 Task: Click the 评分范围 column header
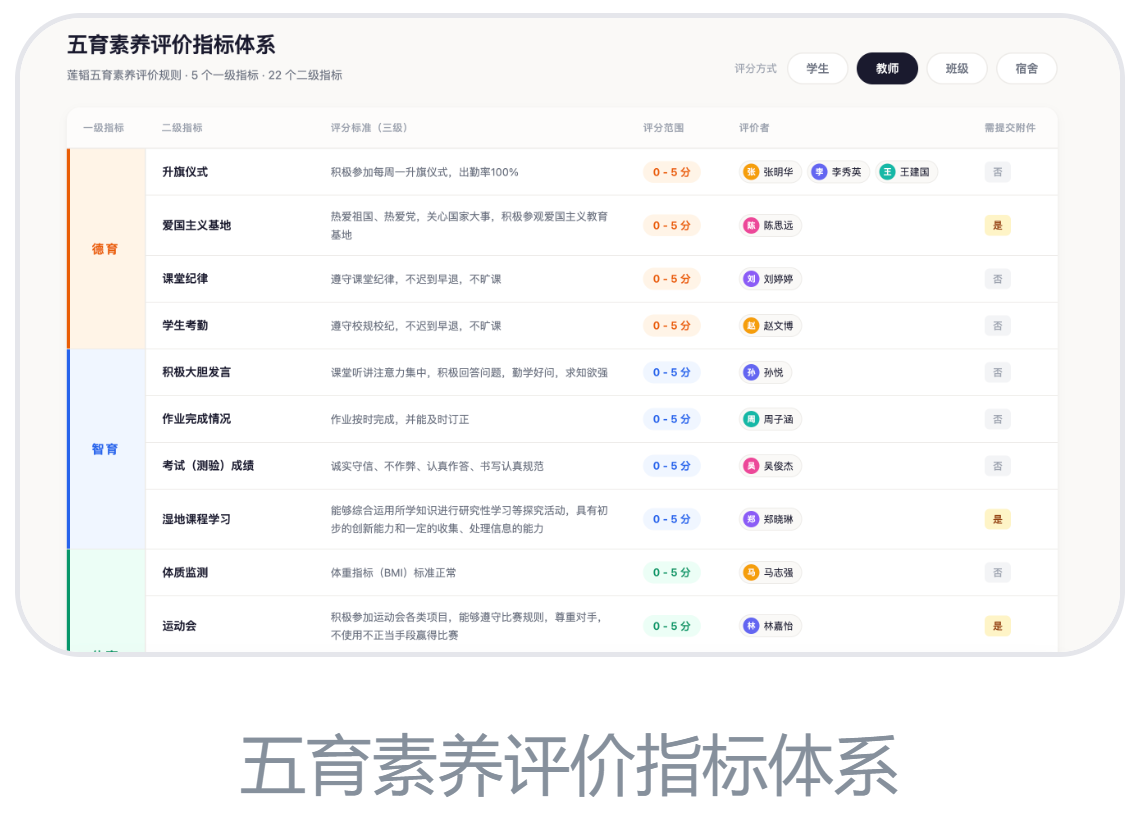663,128
